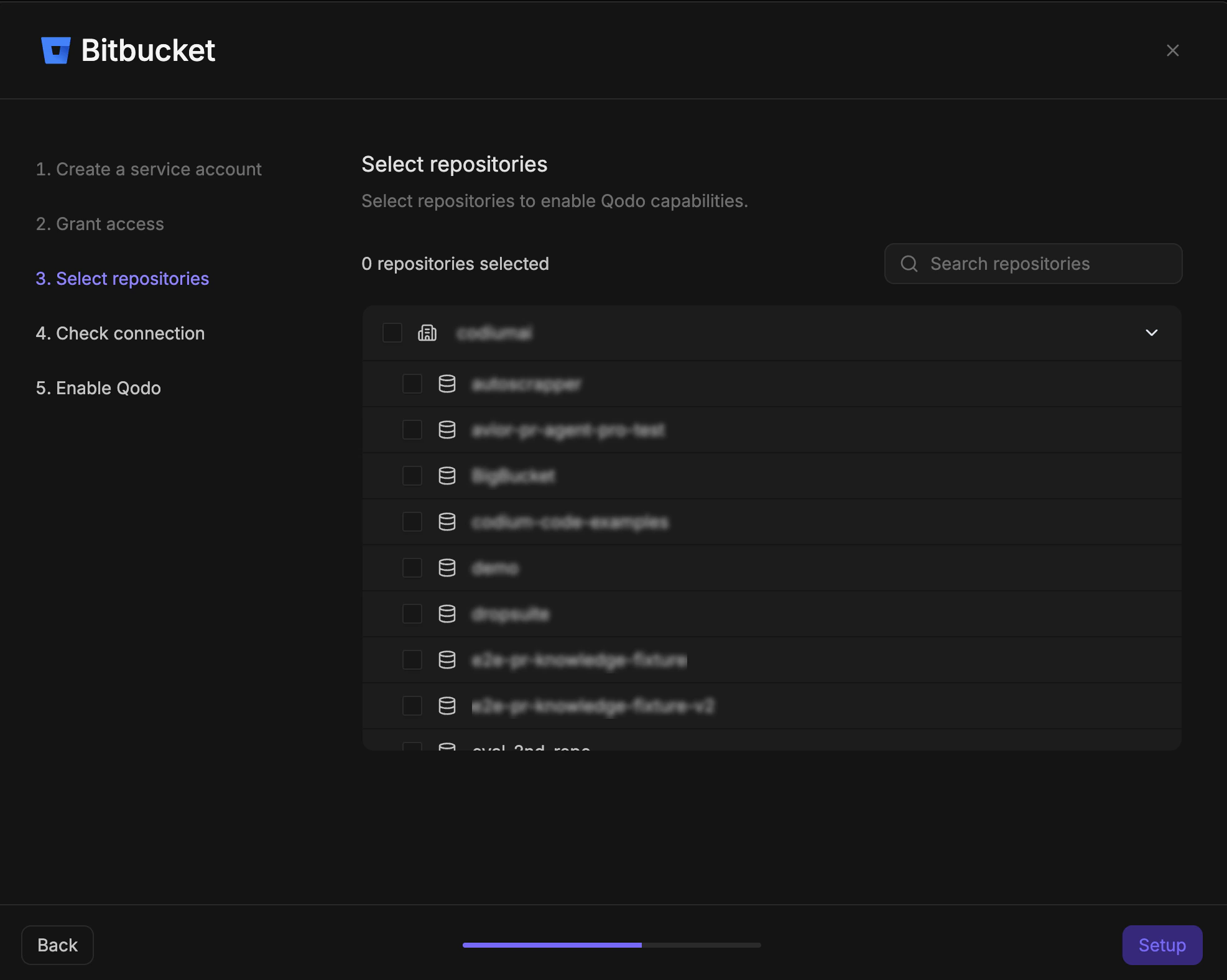
Task: Click the Setup button
Action: pos(1162,945)
